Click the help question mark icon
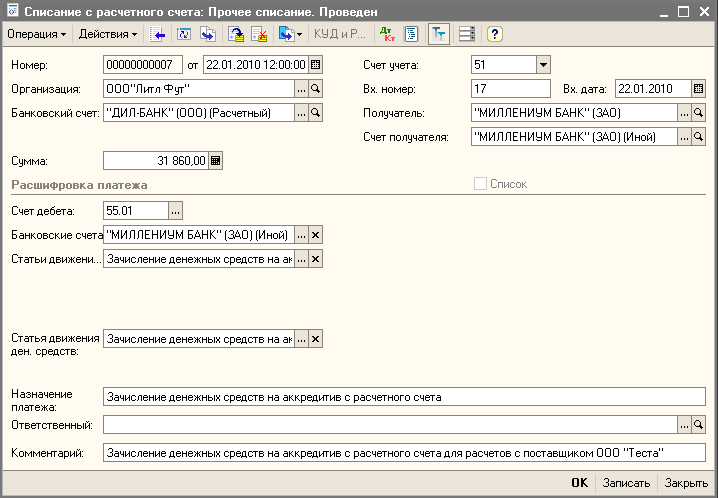 494,34
